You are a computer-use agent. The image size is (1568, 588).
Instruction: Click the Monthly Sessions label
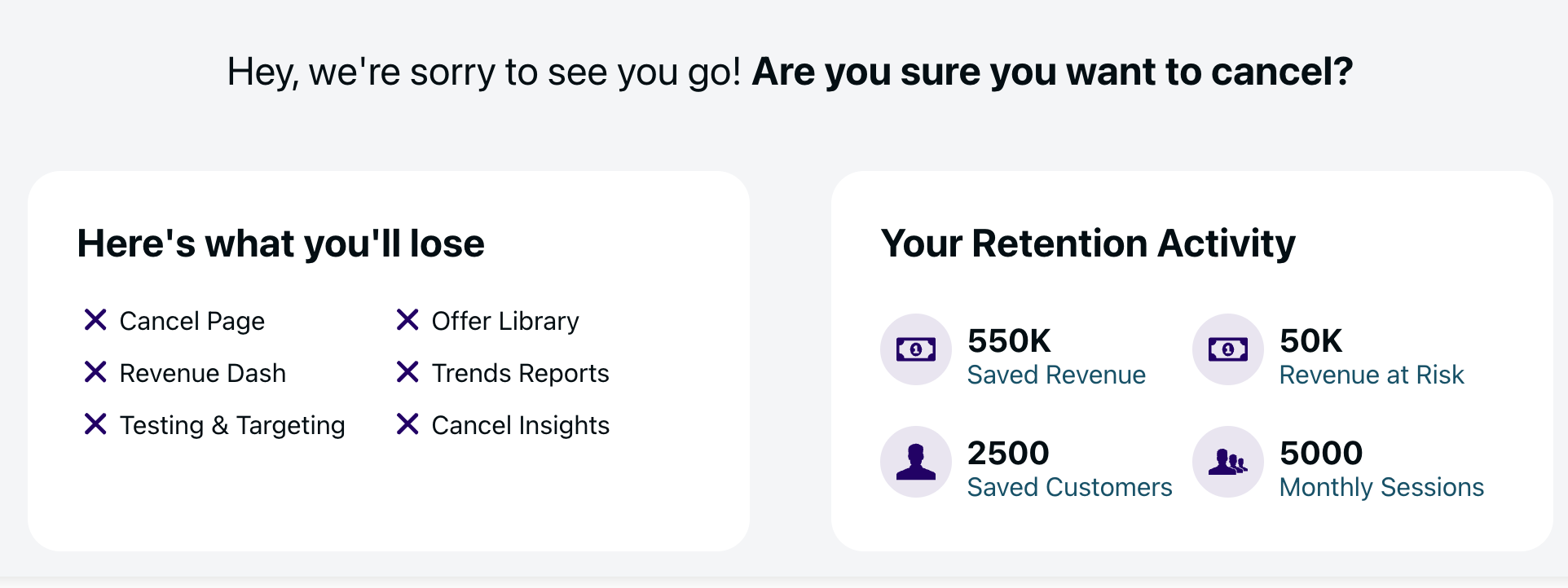[x=1381, y=487]
